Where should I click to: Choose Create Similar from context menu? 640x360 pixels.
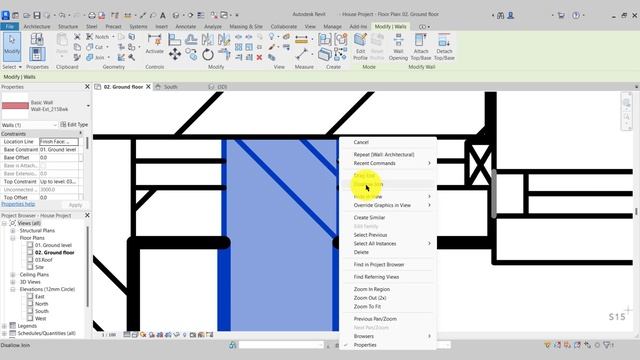[x=369, y=218]
